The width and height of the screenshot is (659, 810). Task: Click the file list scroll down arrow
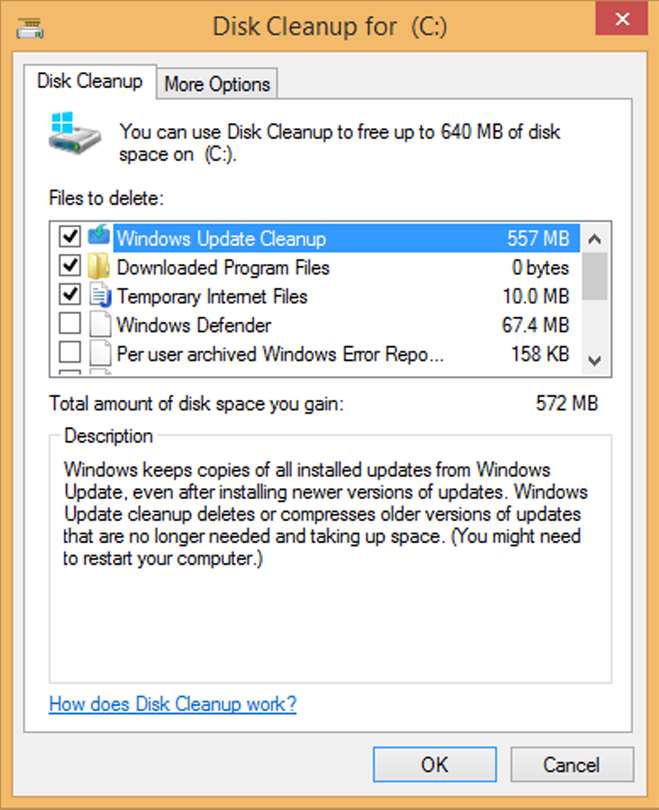(594, 360)
